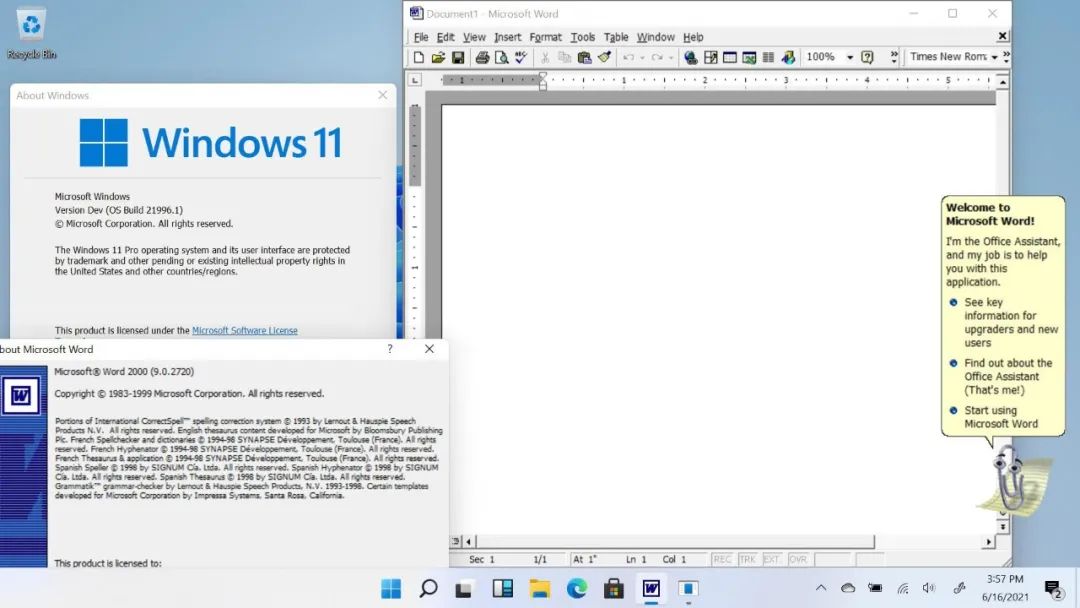Image resolution: width=1080 pixels, height=608 pixels.
Task: Toggle TRK track changes in status bar
Action: tap(747, 560)
